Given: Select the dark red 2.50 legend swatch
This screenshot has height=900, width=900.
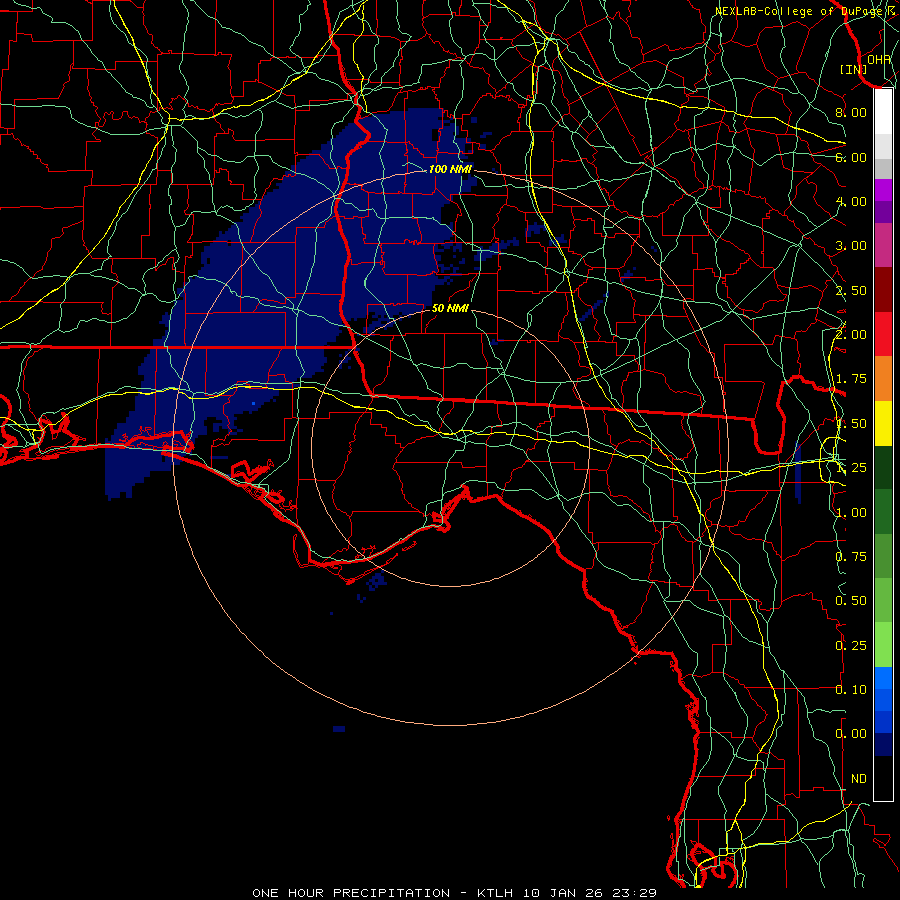Looking at the screenshot, I should 883,290.
